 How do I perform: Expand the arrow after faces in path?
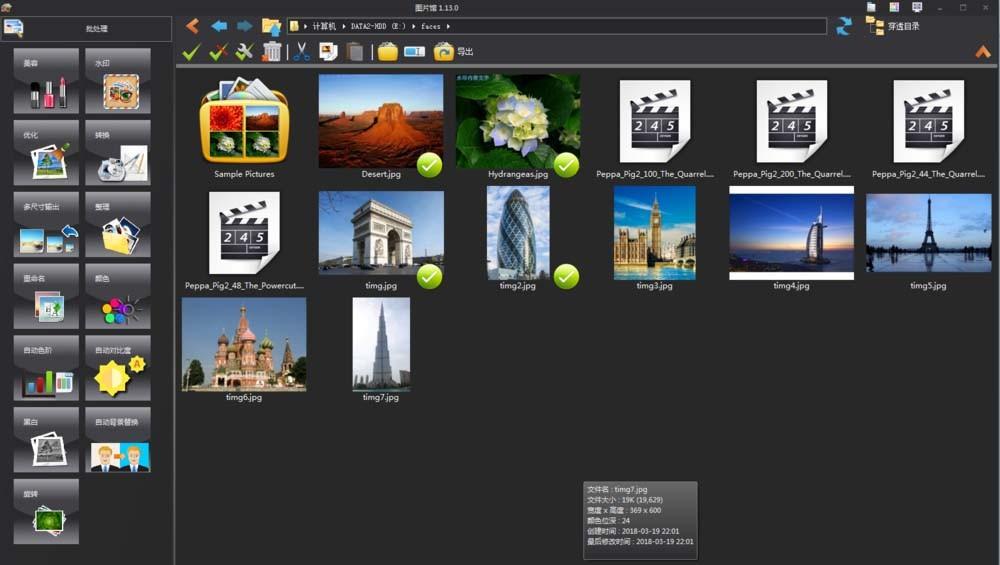pos(448,27)
